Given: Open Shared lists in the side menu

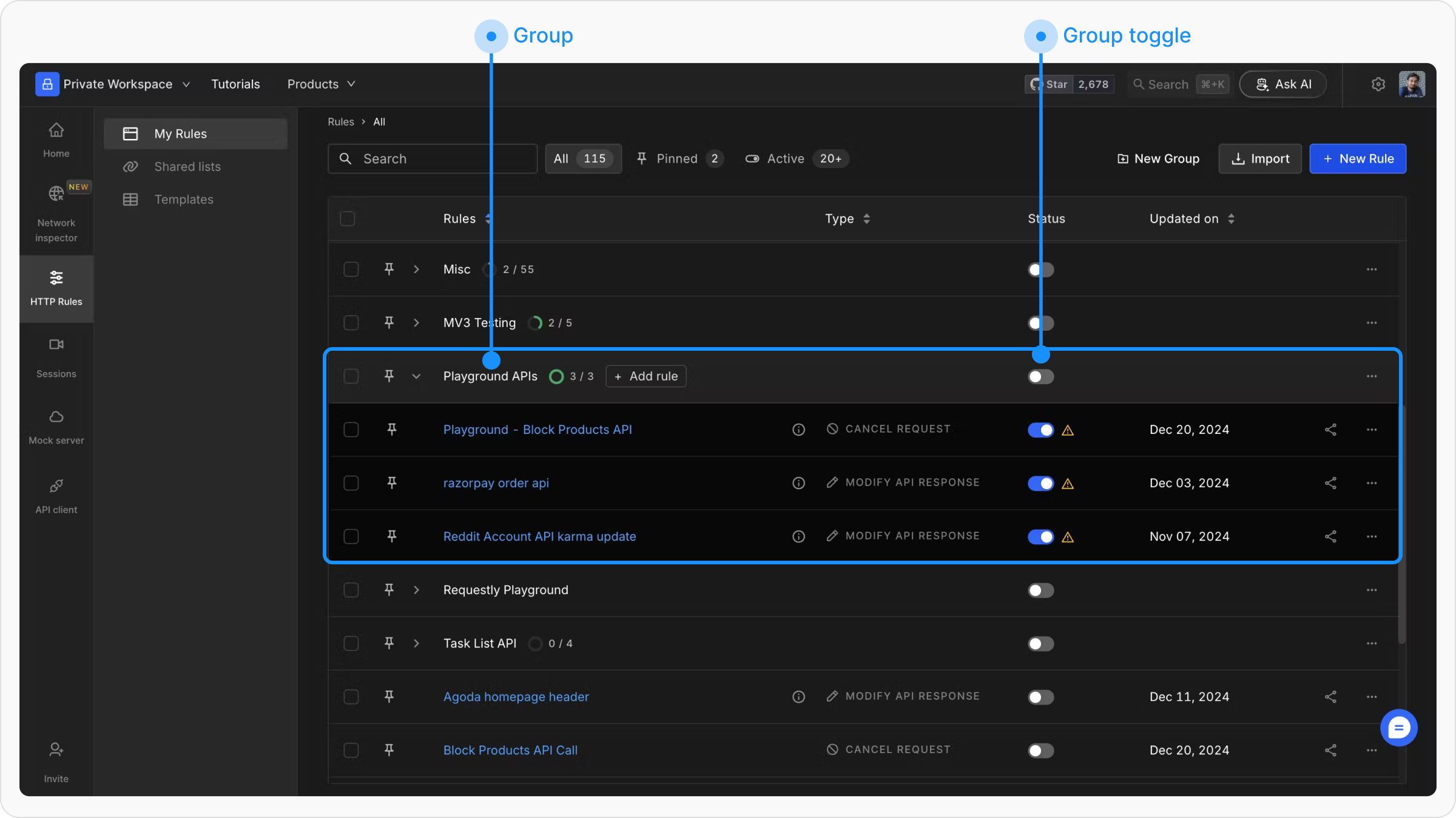Looking at the screenshot, I should point(187,166).
